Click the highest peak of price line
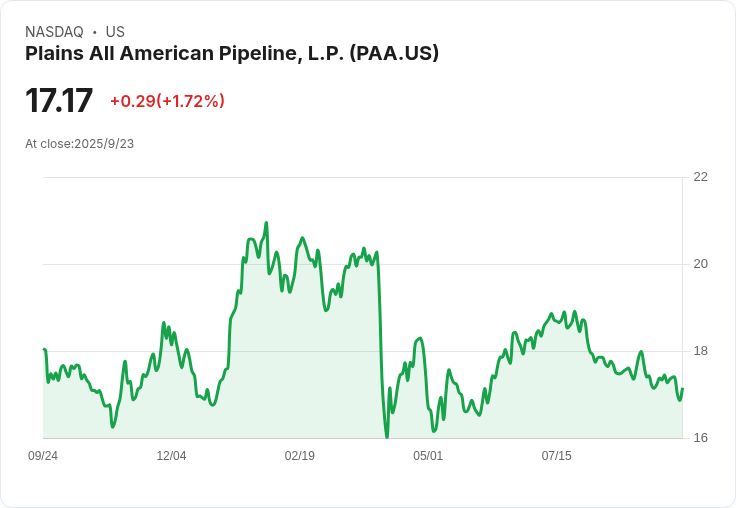 pos(266,223)
